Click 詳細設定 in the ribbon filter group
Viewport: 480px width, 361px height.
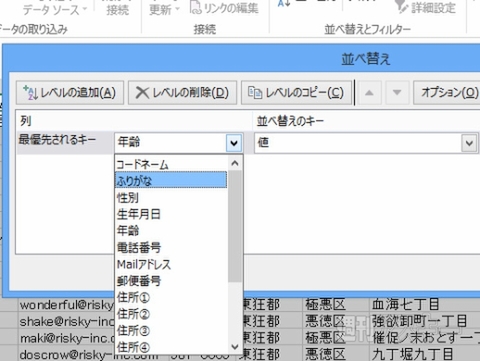[x=426, y=7]
